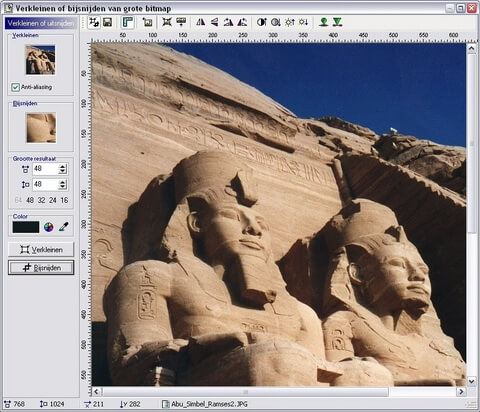Click the Abu_Simbel_Ramses2.JPG filename in status bar
This screenshot has width=480, height=412.
point(209,404)
